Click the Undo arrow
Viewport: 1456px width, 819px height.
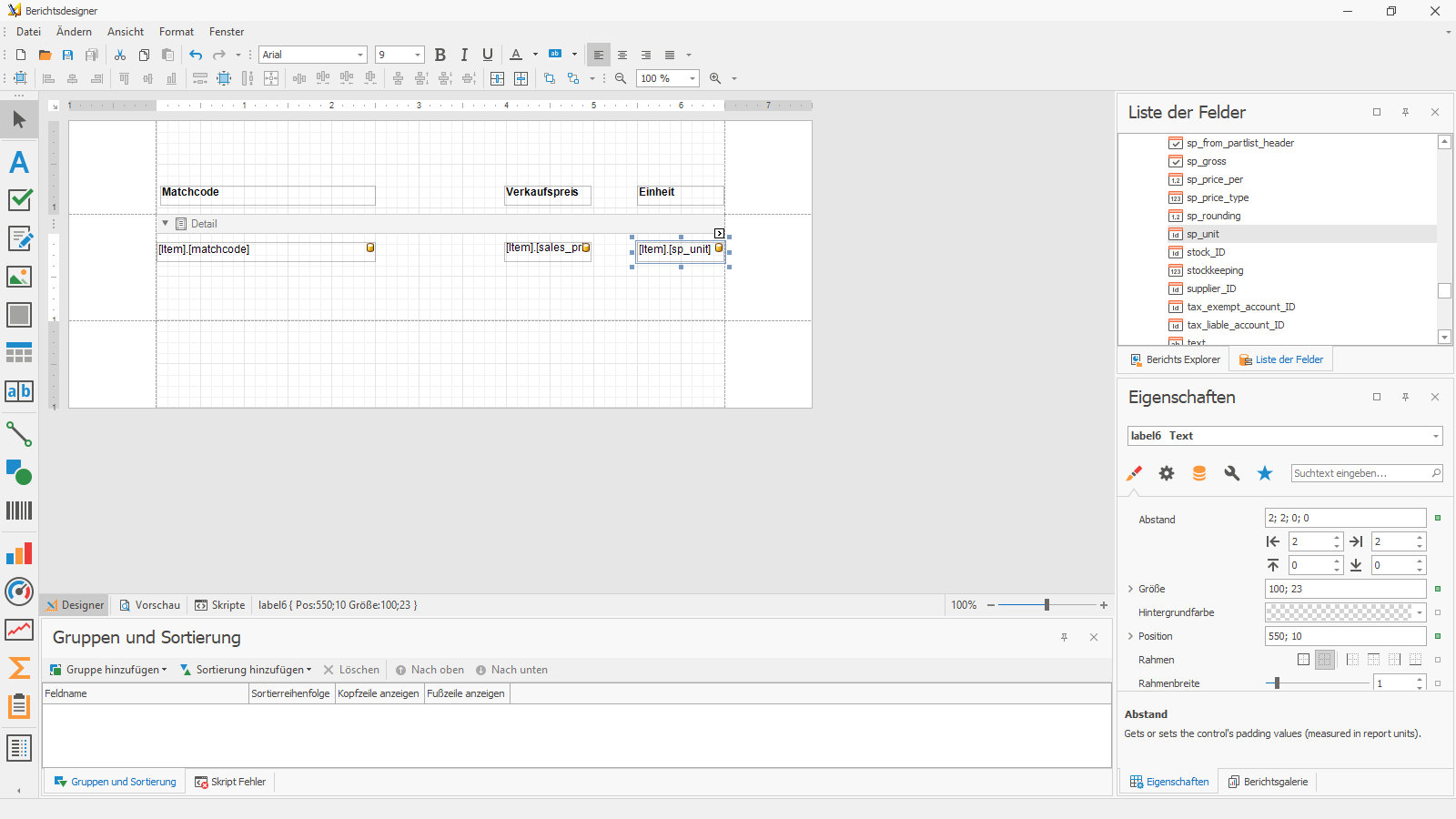(196, 55)
